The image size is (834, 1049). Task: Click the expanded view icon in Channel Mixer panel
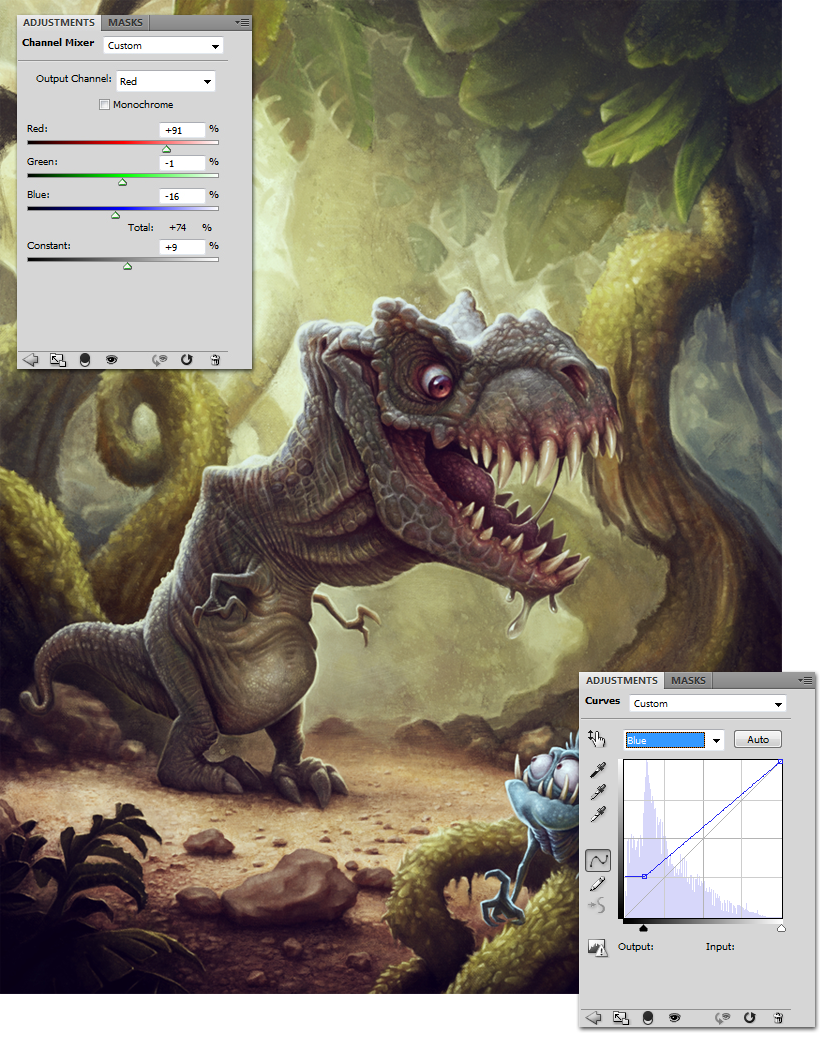pos(58,360)
